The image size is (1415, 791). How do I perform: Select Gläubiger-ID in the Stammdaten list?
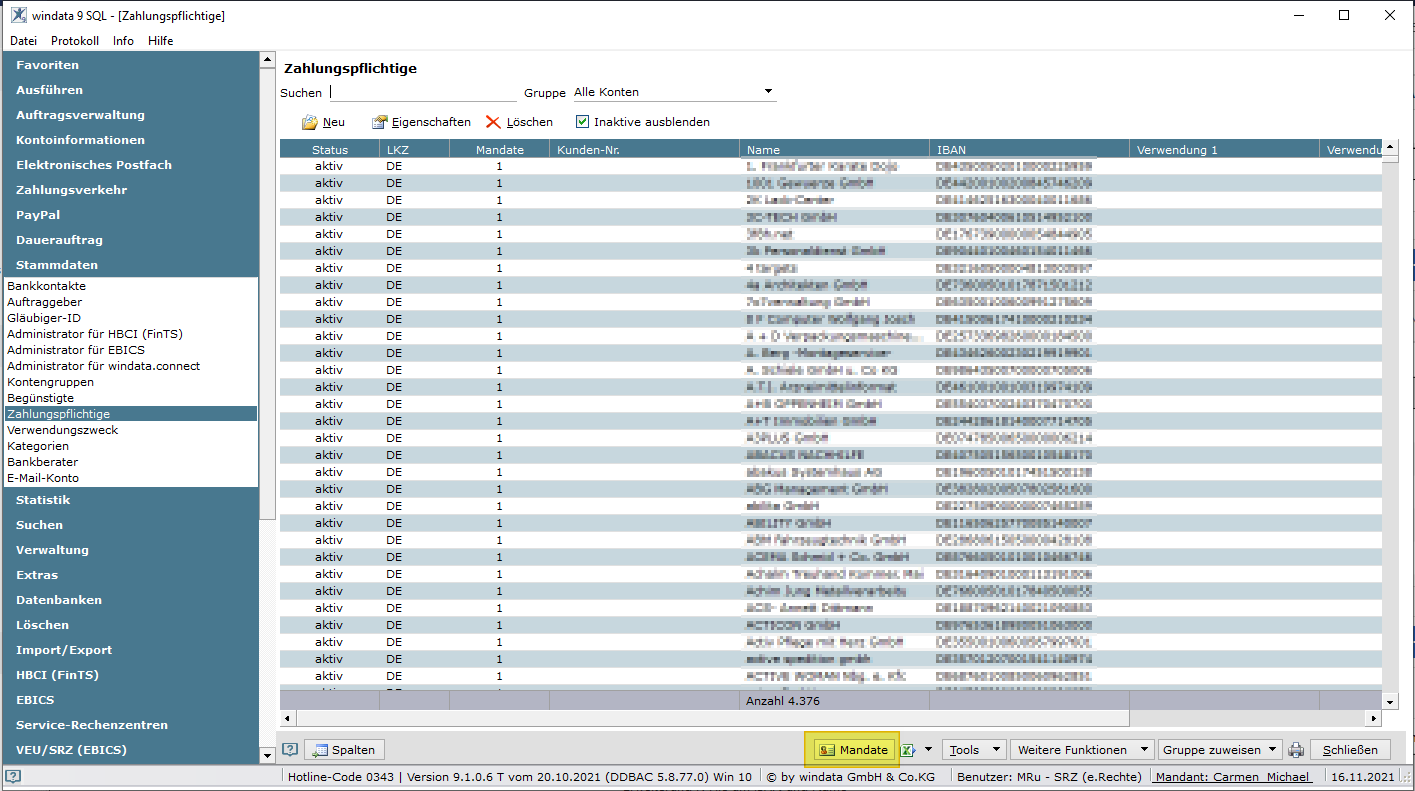coord(44,318)
